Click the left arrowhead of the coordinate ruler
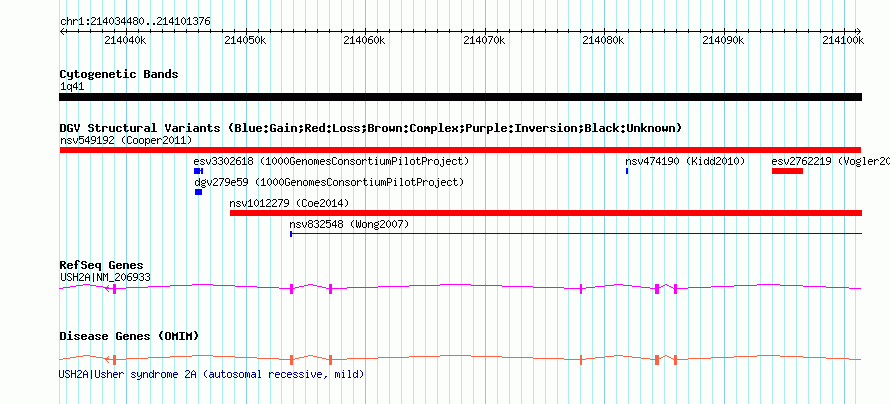 pyautogui.click(x=62, y=31)
